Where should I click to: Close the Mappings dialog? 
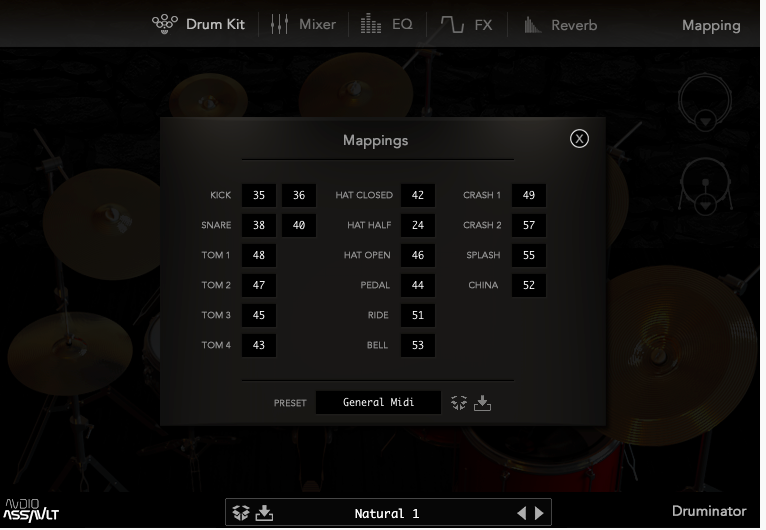(579, 139)
